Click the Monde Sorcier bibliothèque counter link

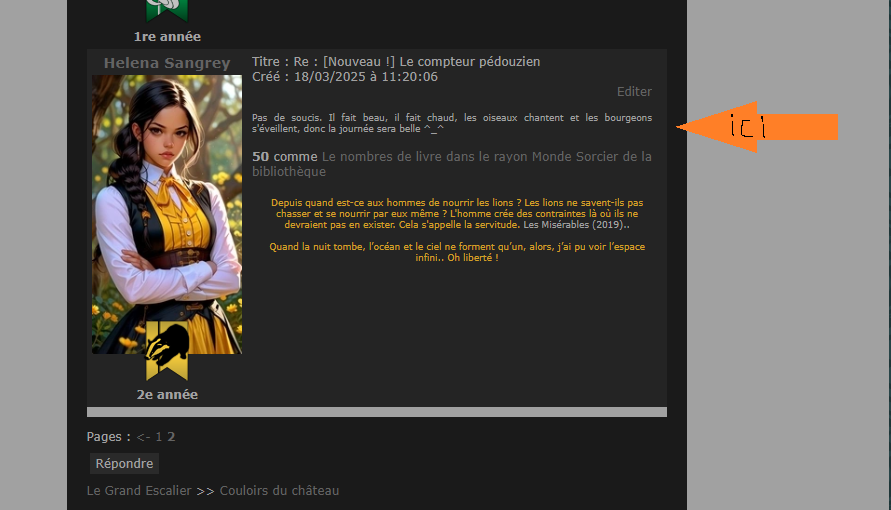click(x=452, y=164)
